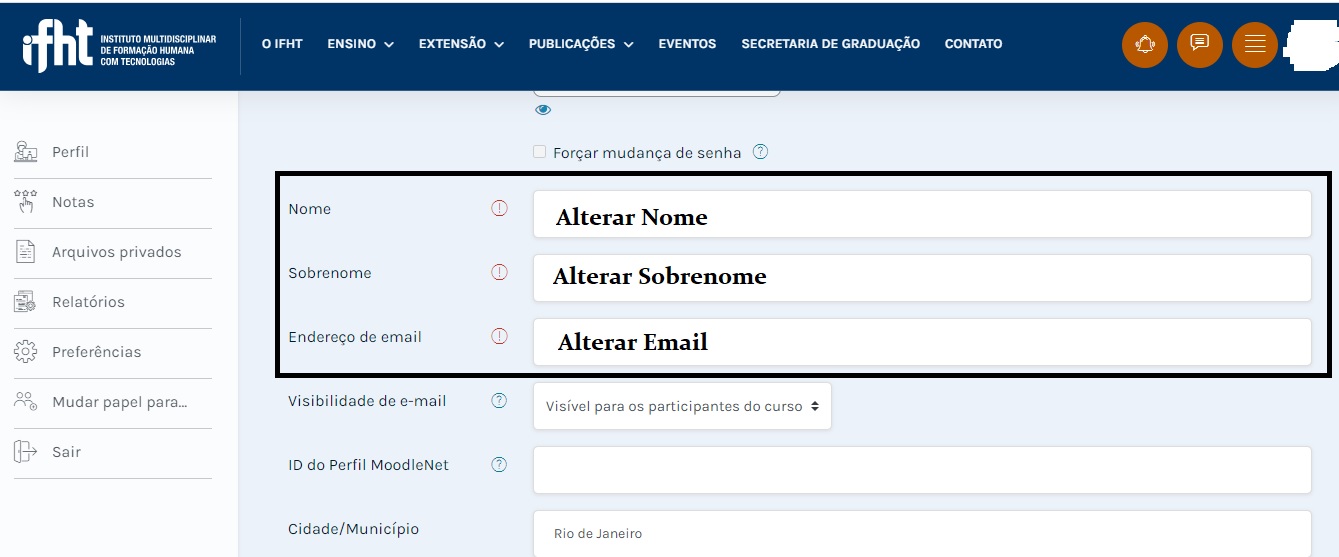
Task: Open Secretaria de Graduação page
Action: 830,44
